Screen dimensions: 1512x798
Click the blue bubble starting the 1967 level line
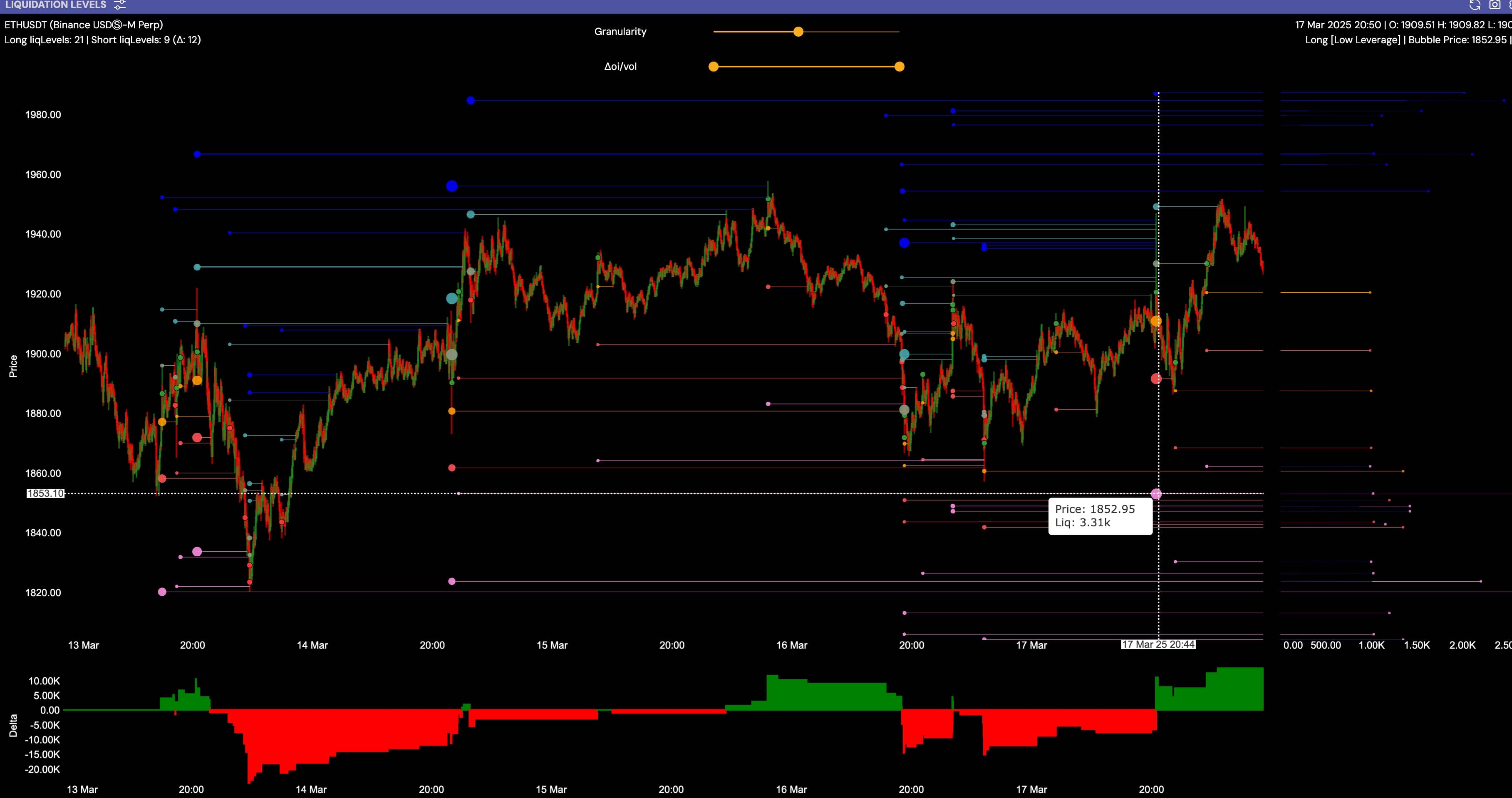click(x=197, y=154)
